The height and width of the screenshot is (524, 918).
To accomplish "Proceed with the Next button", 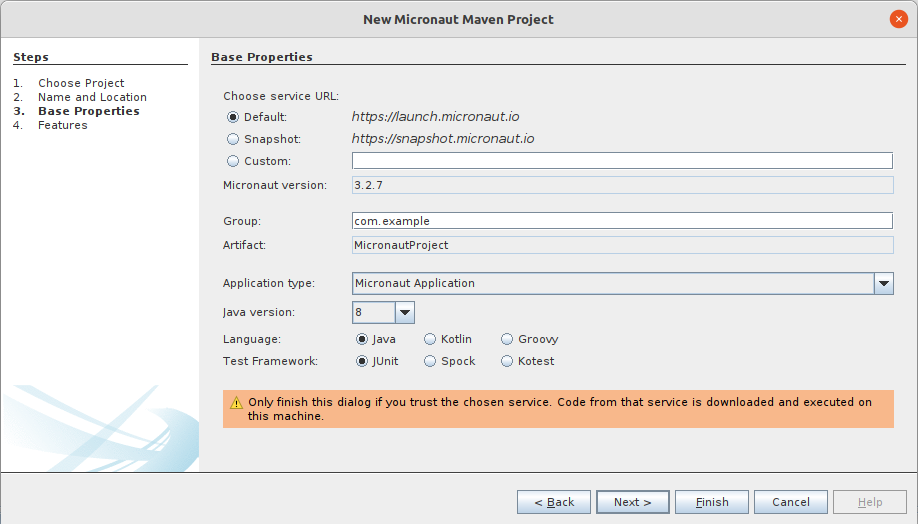I will coord(633,502).
